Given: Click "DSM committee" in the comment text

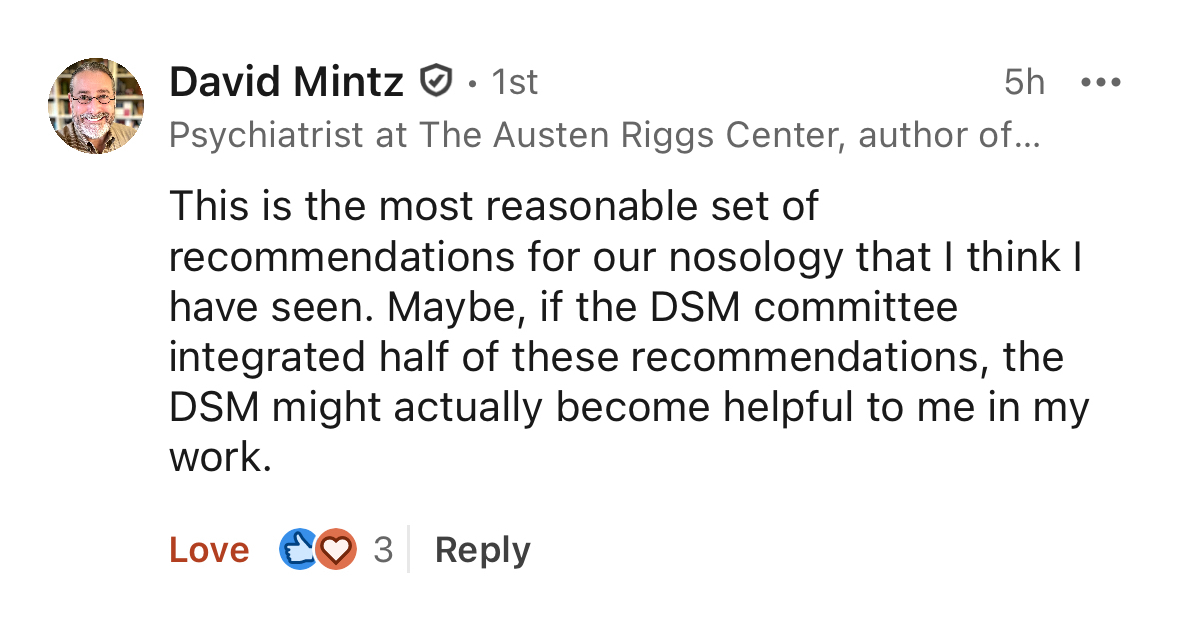Looking at the screenshot, I should [804, 307].
